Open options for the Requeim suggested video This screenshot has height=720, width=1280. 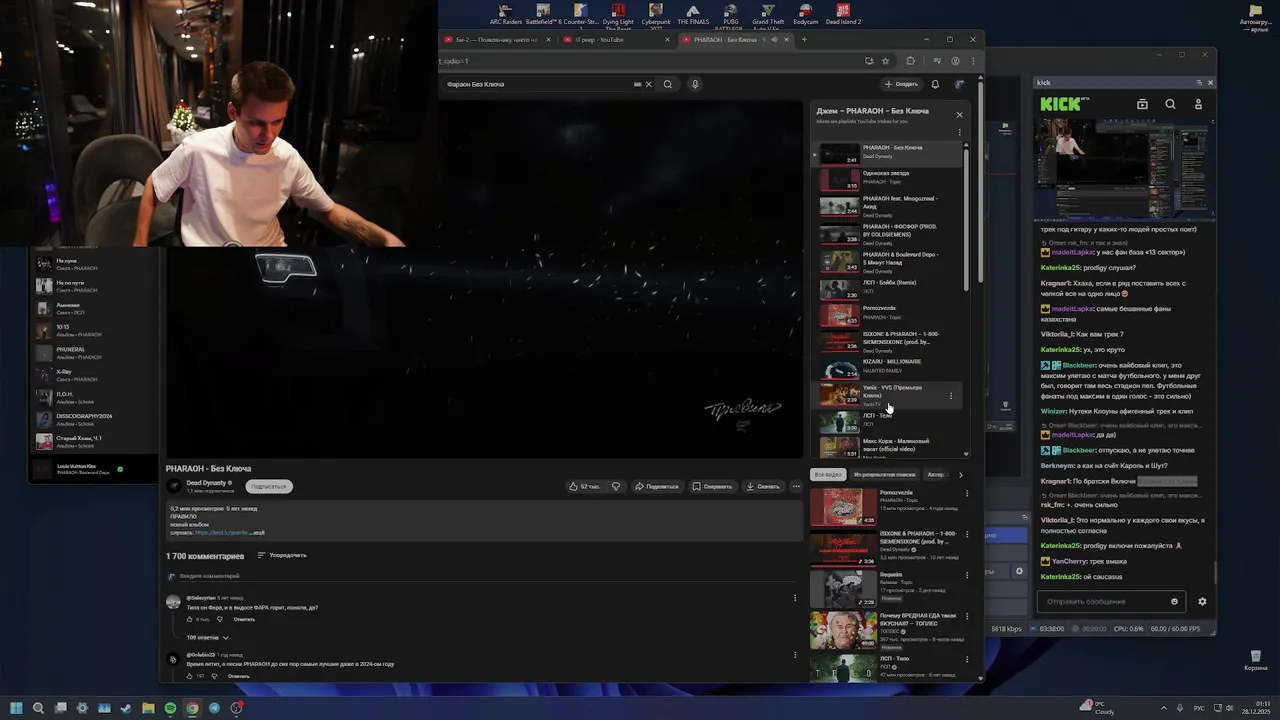pyautogui.click(x=966, y=575)
